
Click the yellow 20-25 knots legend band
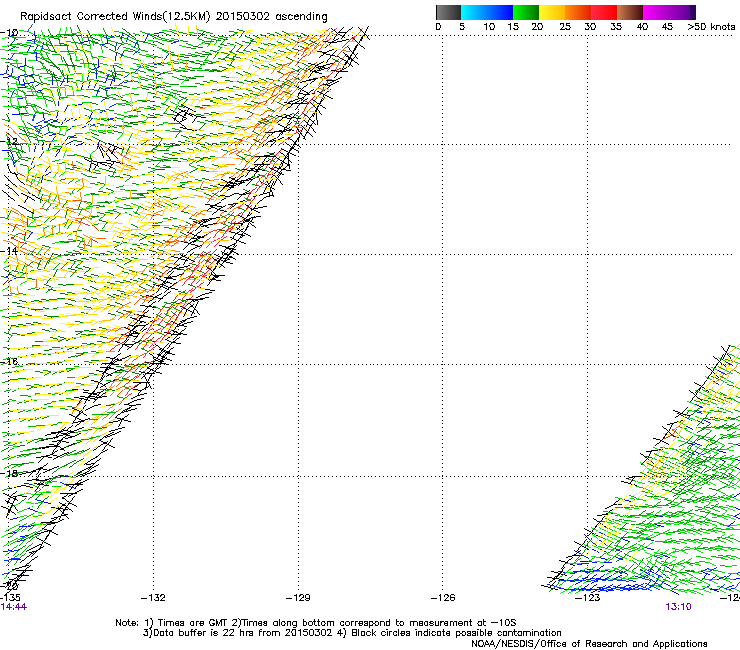(x=552, y=12)
